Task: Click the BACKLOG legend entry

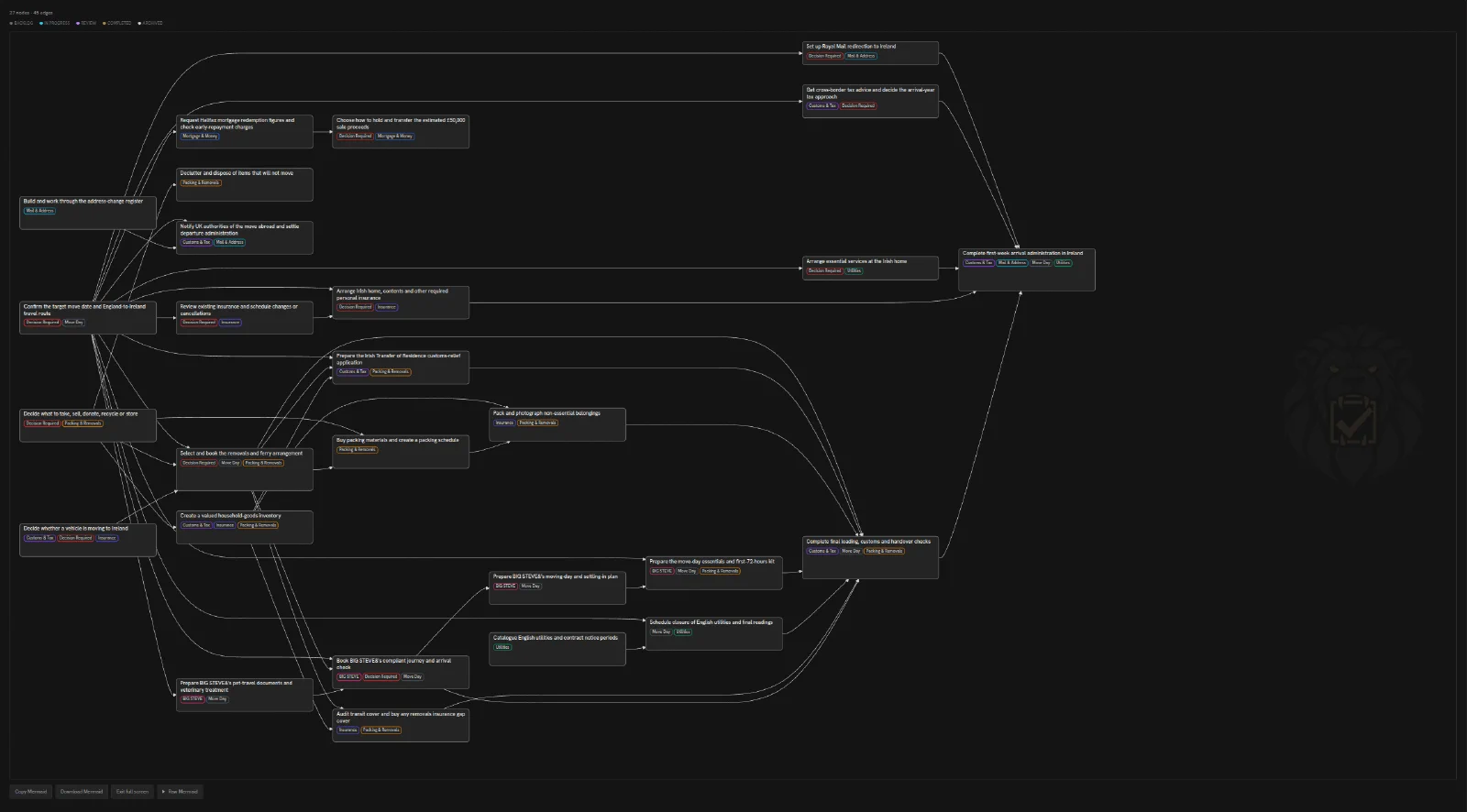Action: (22, 23)
